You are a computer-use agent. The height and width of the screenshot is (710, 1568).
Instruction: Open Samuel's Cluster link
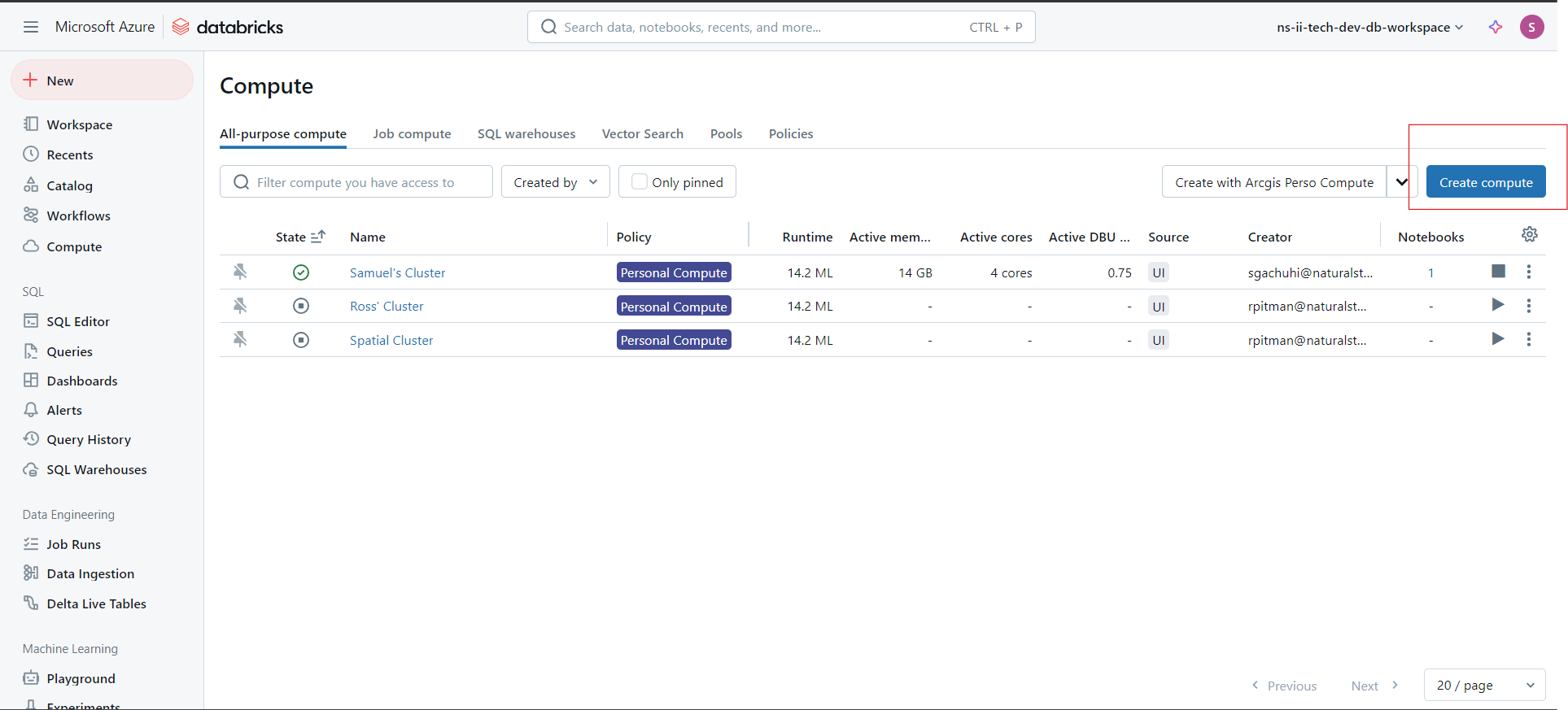pyautogui.click(x=398, y=272)
